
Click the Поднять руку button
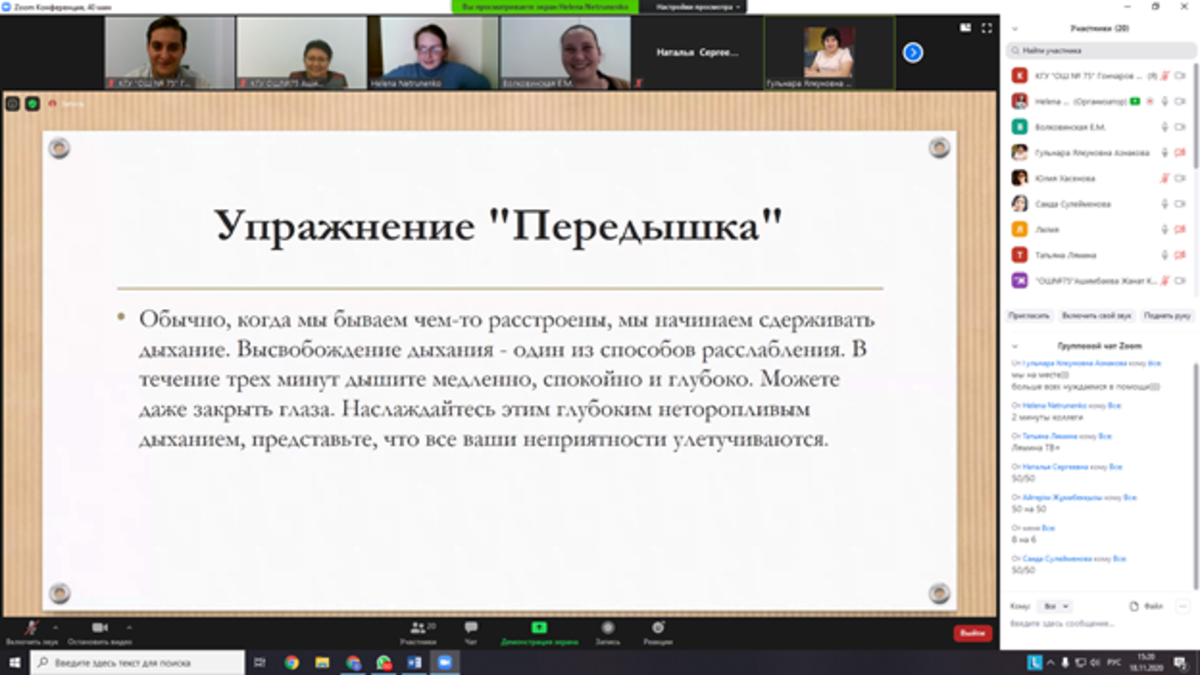tap(1168, 315)
